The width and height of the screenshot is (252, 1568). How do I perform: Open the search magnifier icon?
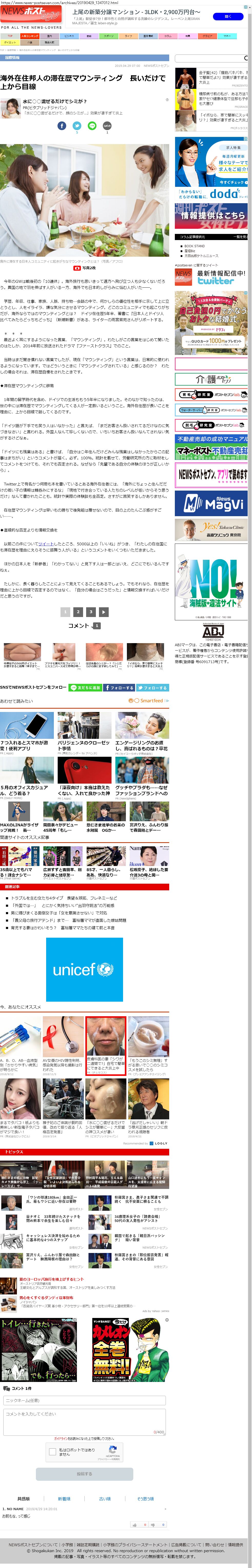click(x=246, y=58)
